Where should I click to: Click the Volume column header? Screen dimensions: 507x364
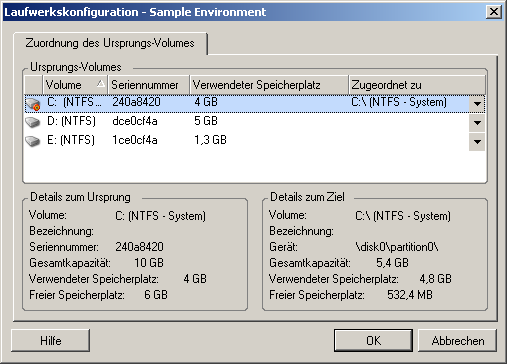(x=75, y=85)
